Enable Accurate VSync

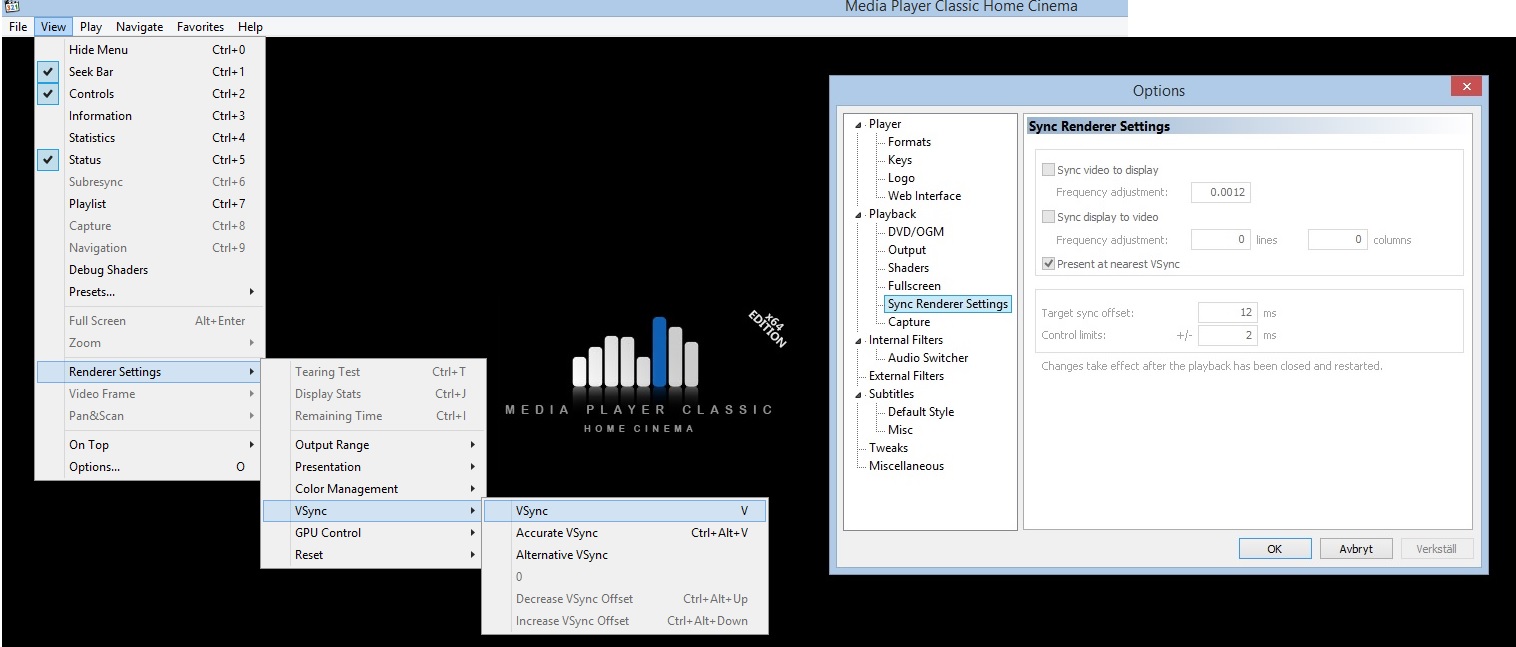coord(625,533)
